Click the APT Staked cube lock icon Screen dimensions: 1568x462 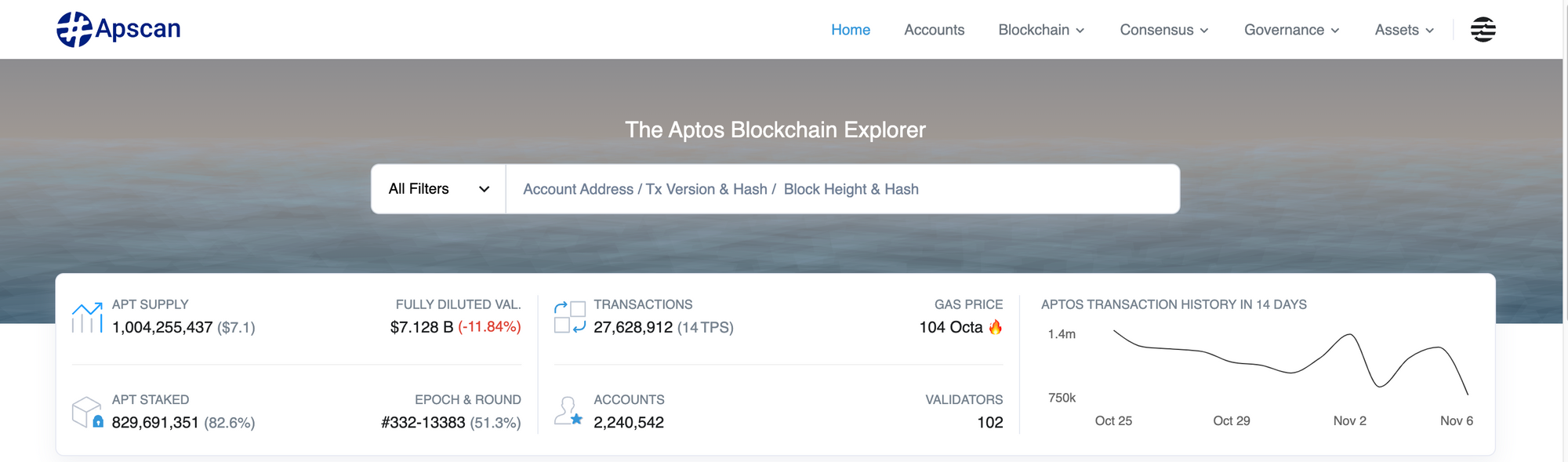coord(87,413)
